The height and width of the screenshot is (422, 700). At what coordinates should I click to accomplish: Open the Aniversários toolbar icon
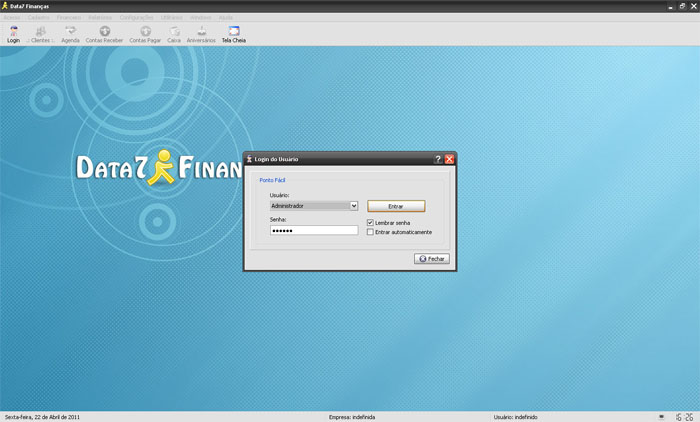201,34
